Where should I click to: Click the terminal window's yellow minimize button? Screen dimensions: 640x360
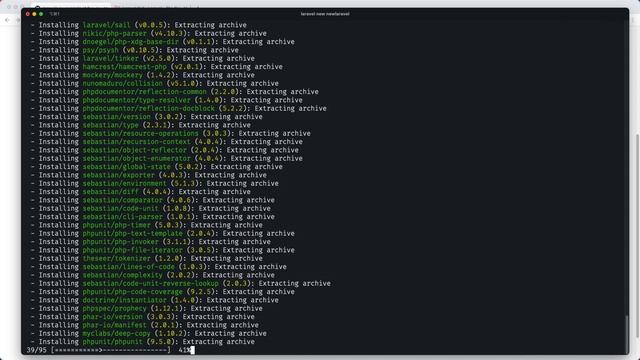coord(34,14)
